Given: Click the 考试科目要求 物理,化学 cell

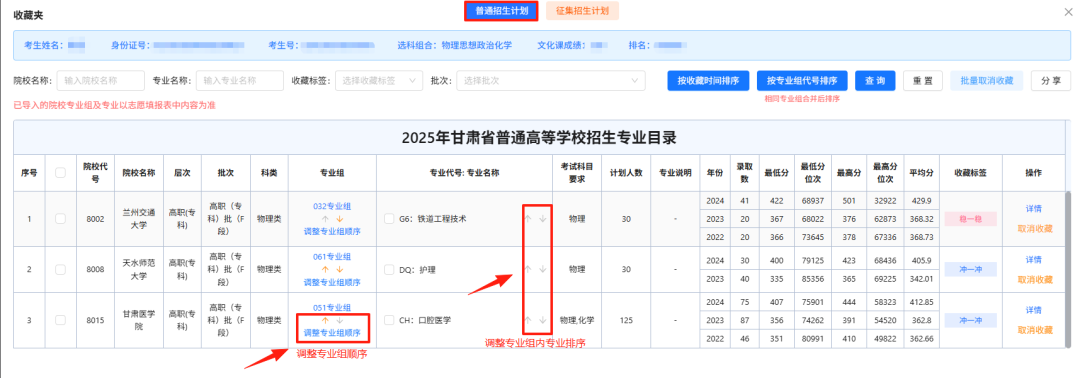Looking at the screenshot, I should pyautogui.click(x=577, y=320).
